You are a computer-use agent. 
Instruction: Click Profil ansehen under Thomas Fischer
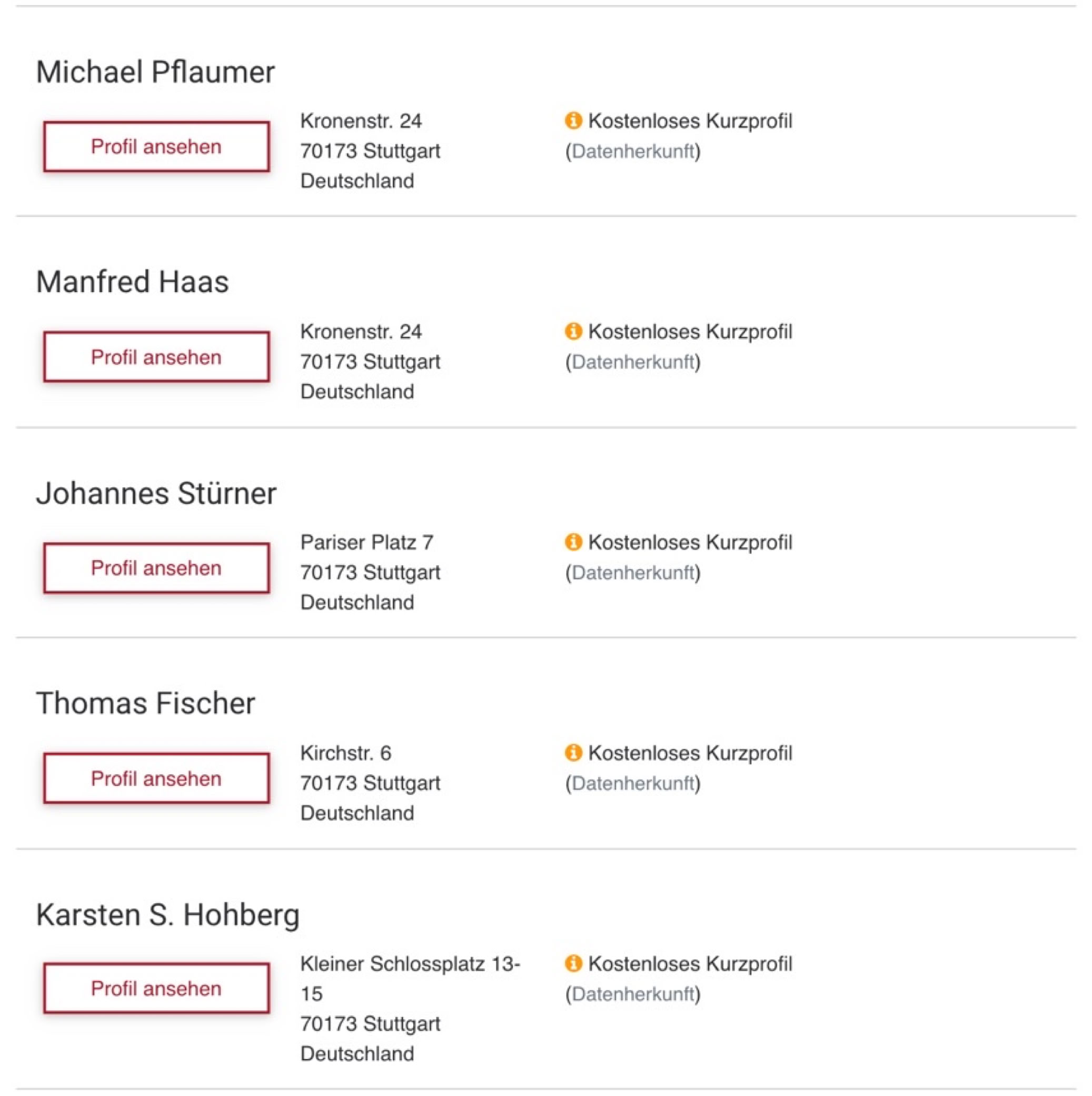(x=156, y=779)
